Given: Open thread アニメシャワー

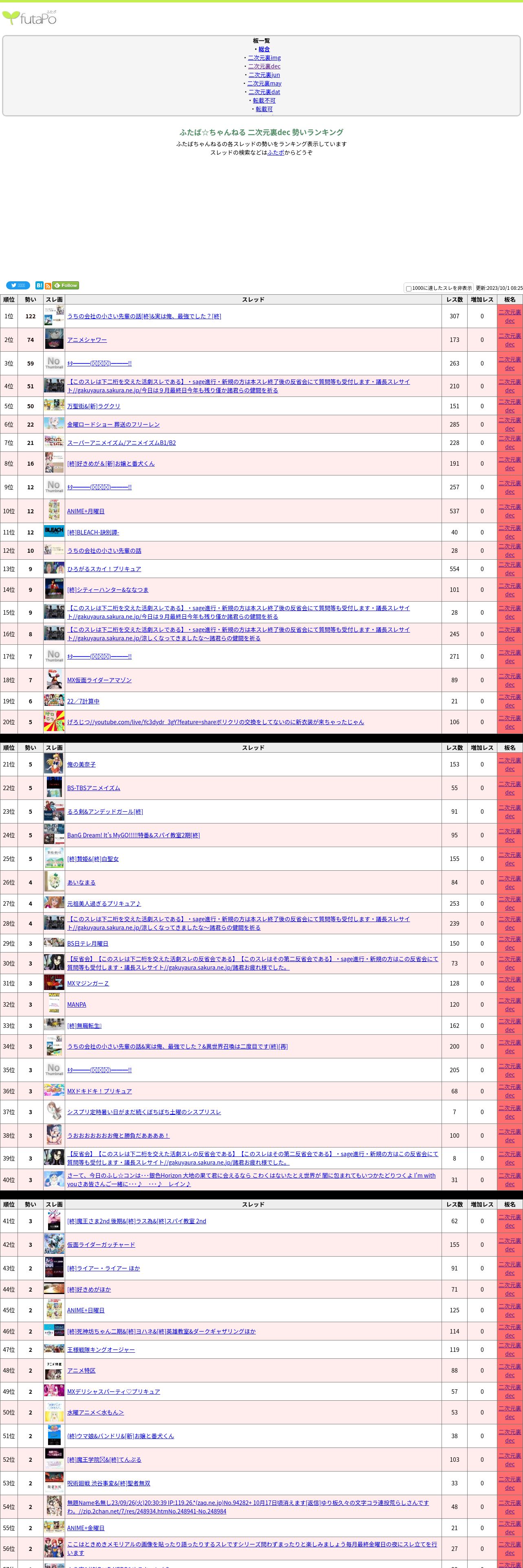Looking at the screenshot, I should tap(87, 340).
